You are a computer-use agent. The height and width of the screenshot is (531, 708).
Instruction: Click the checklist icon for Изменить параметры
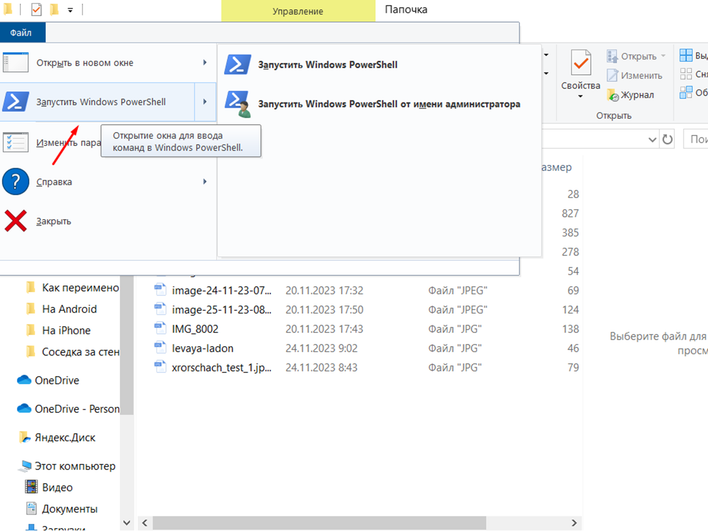(16, 142)
